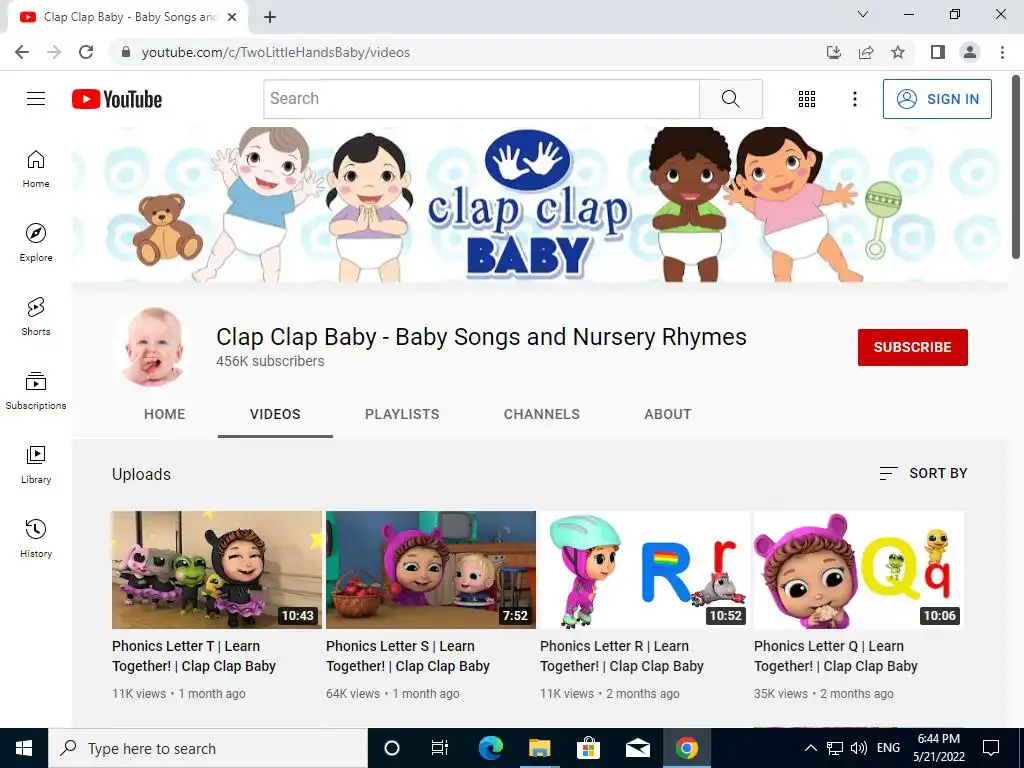Open Task View in taskbar
This screenshot has height=768, width=1024.
(x=440, y=748)
